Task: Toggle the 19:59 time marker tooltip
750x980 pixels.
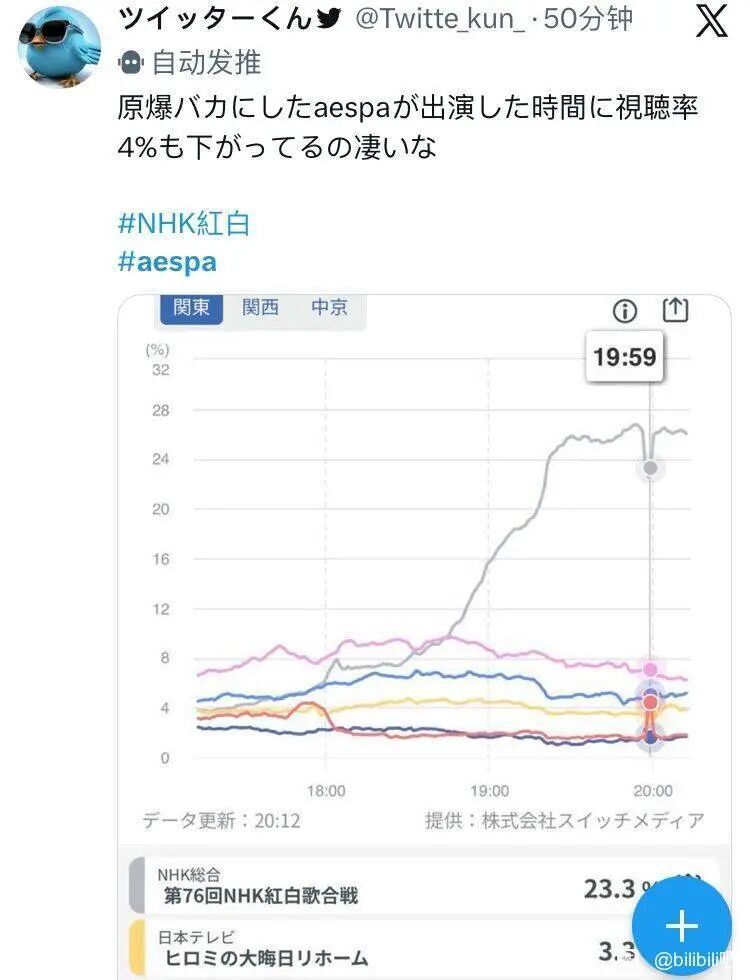Action: [625, 356]
